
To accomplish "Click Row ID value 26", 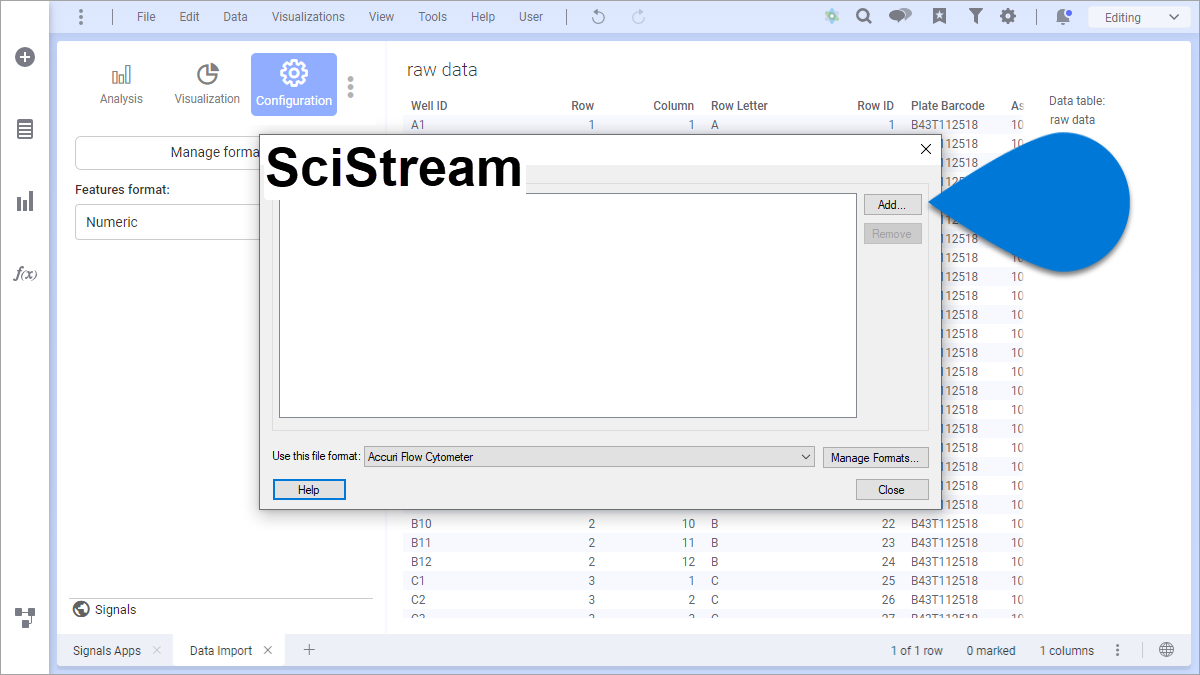I will (x=889, y=599).
